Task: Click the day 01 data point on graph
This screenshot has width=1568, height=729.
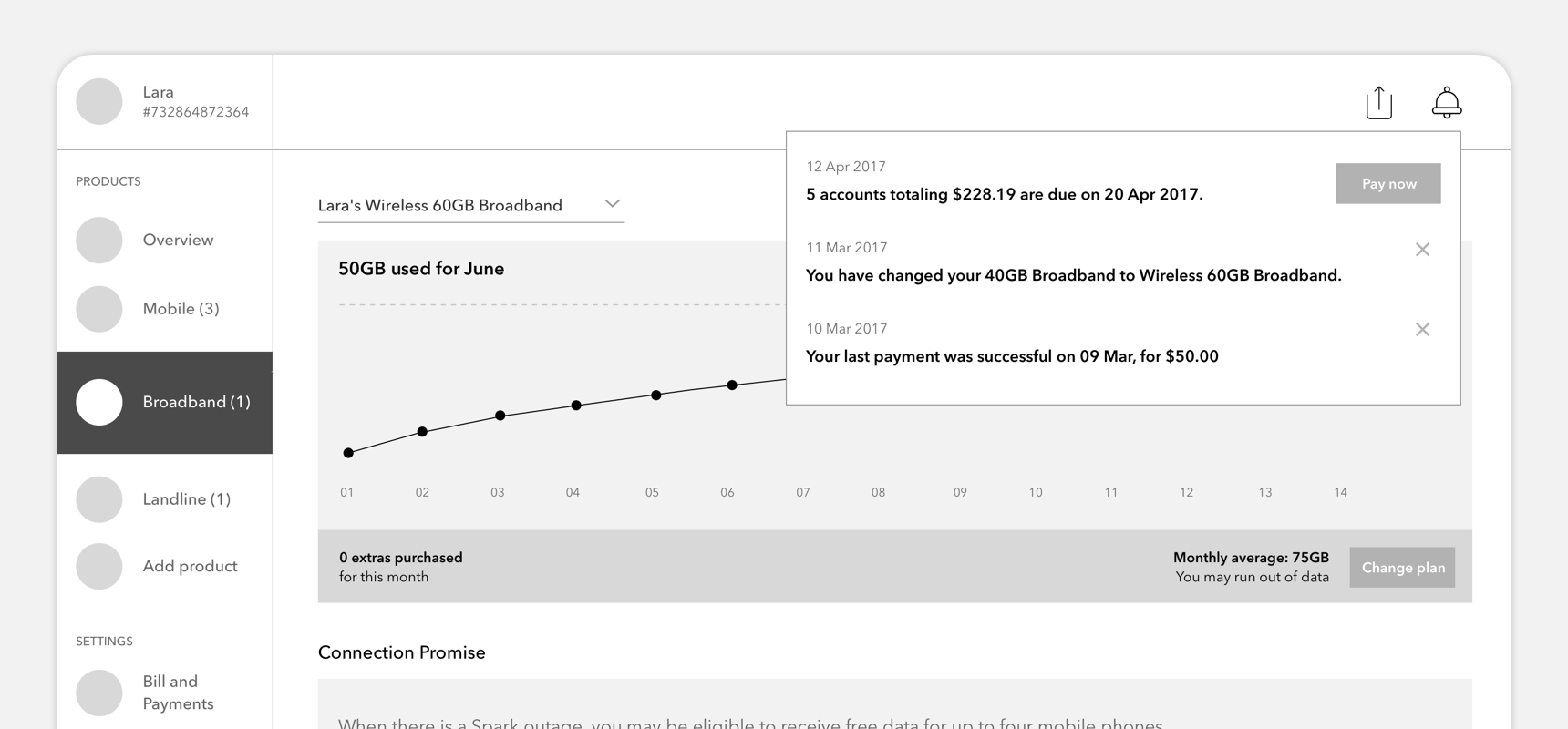Action: coord(348,453)
